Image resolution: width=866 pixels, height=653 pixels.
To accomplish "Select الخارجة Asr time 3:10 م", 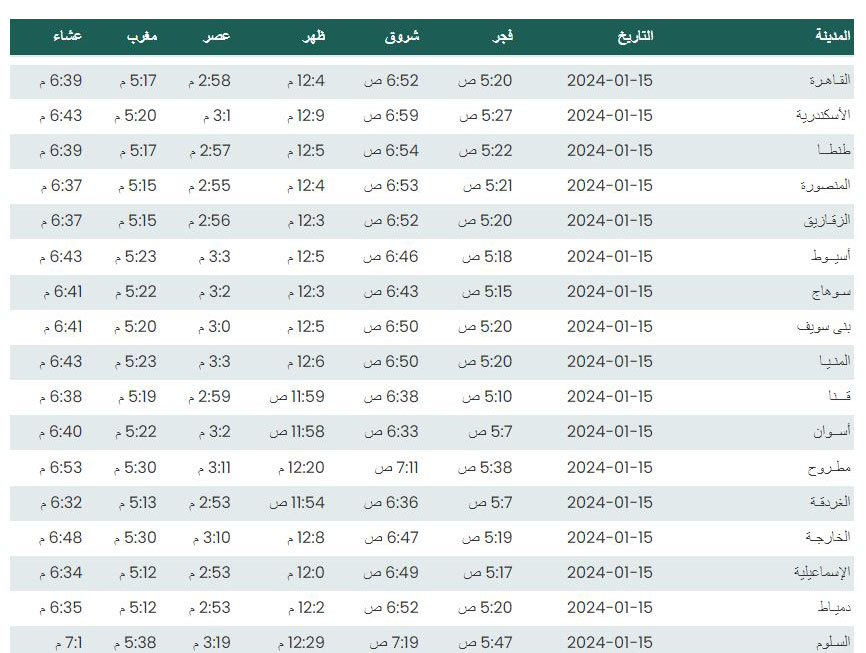I will (212, 538).
